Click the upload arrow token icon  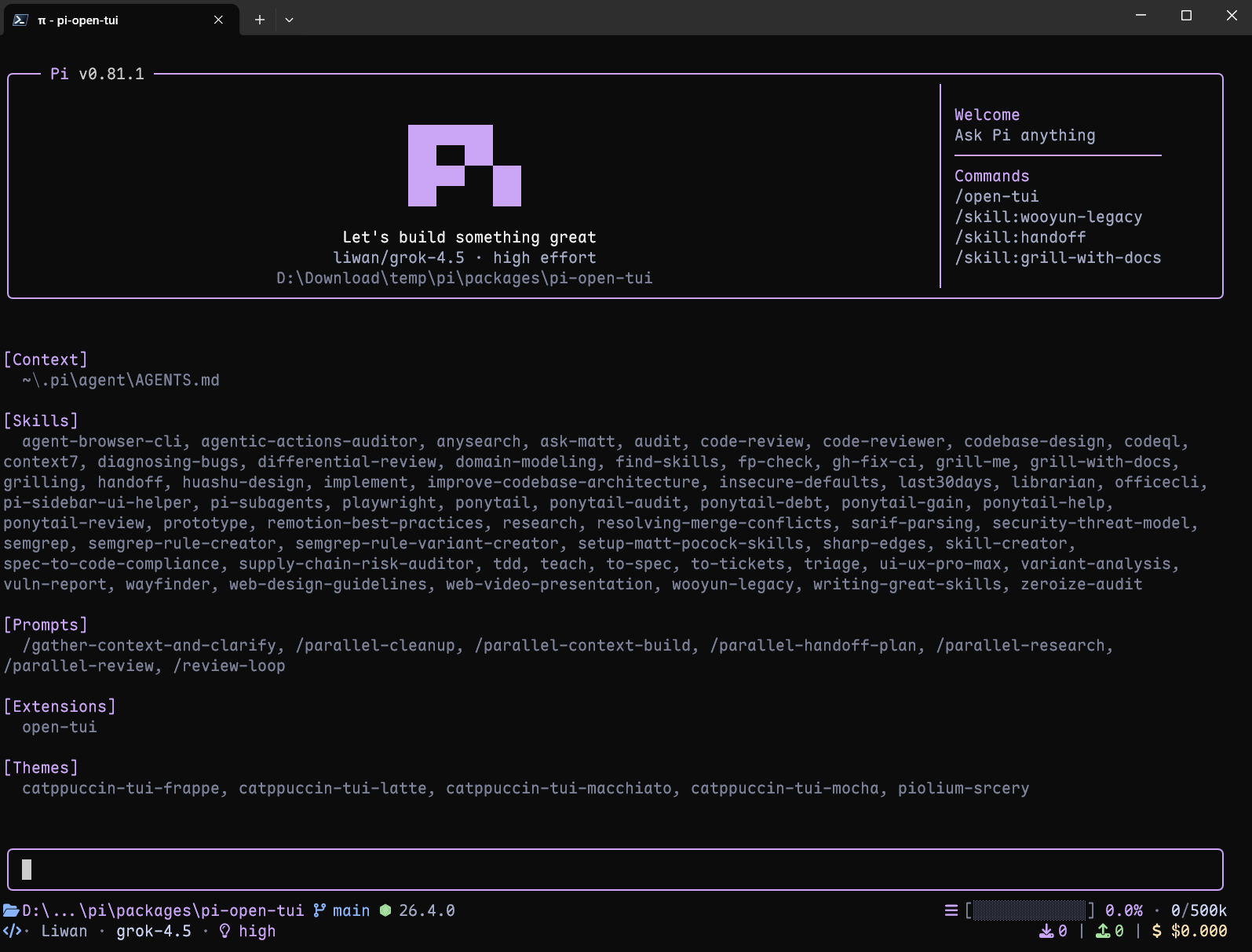click(1103, 931)
